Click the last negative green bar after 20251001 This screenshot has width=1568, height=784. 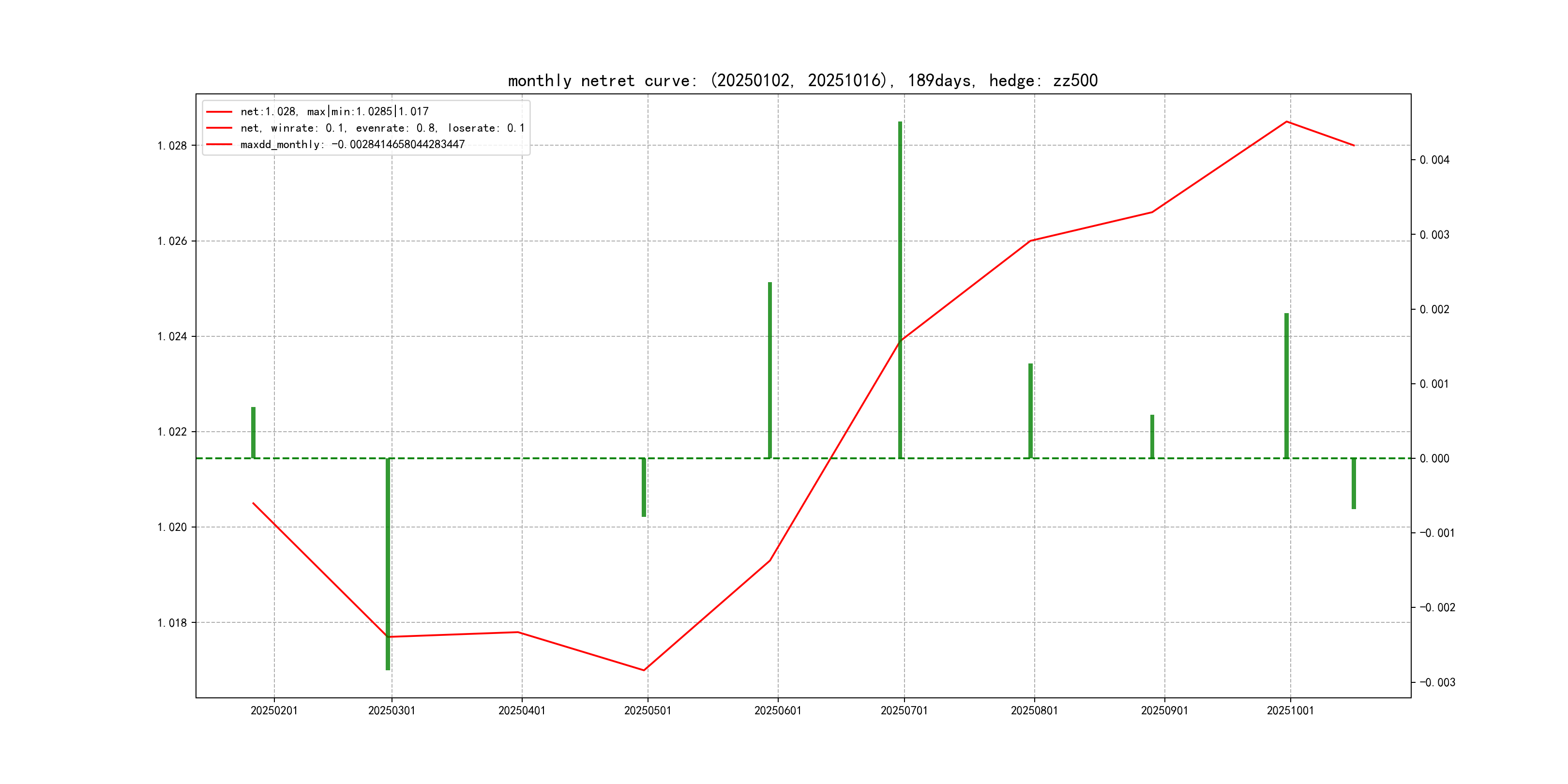1354,483
